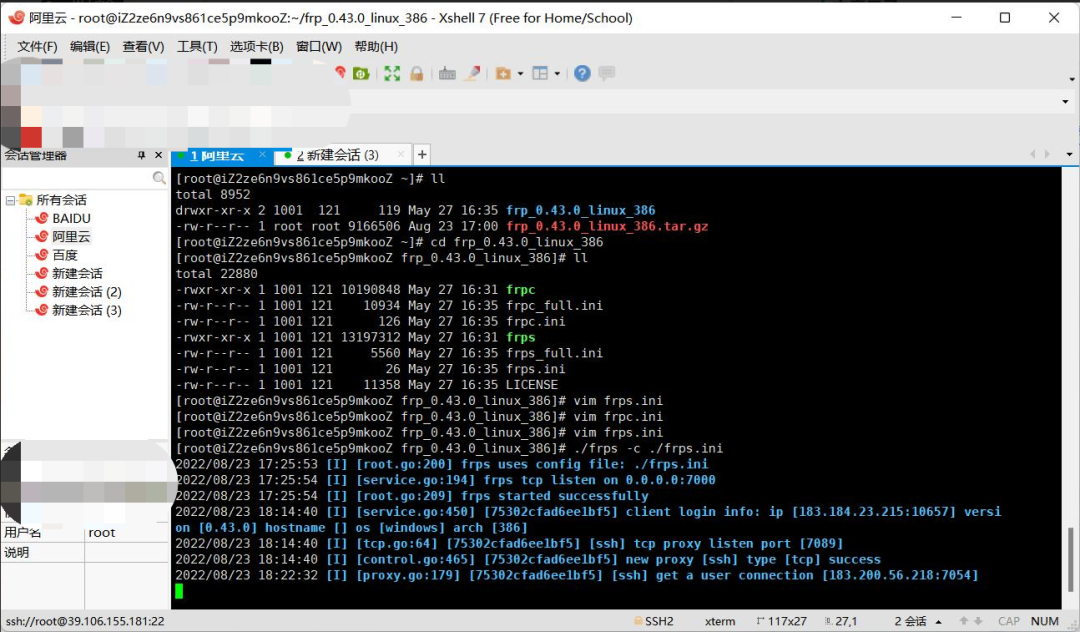Expand the 2 会话 sessions arrow
The width and height of the screenshot is (1080, 632).
(x=939, y=622)
